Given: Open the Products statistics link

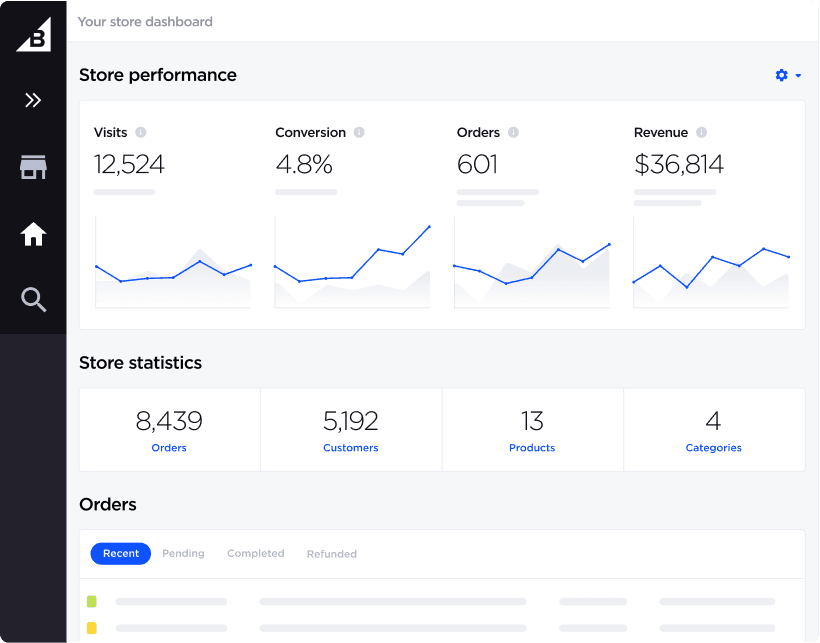Looking at the screenshot, I should click(532, 448).
